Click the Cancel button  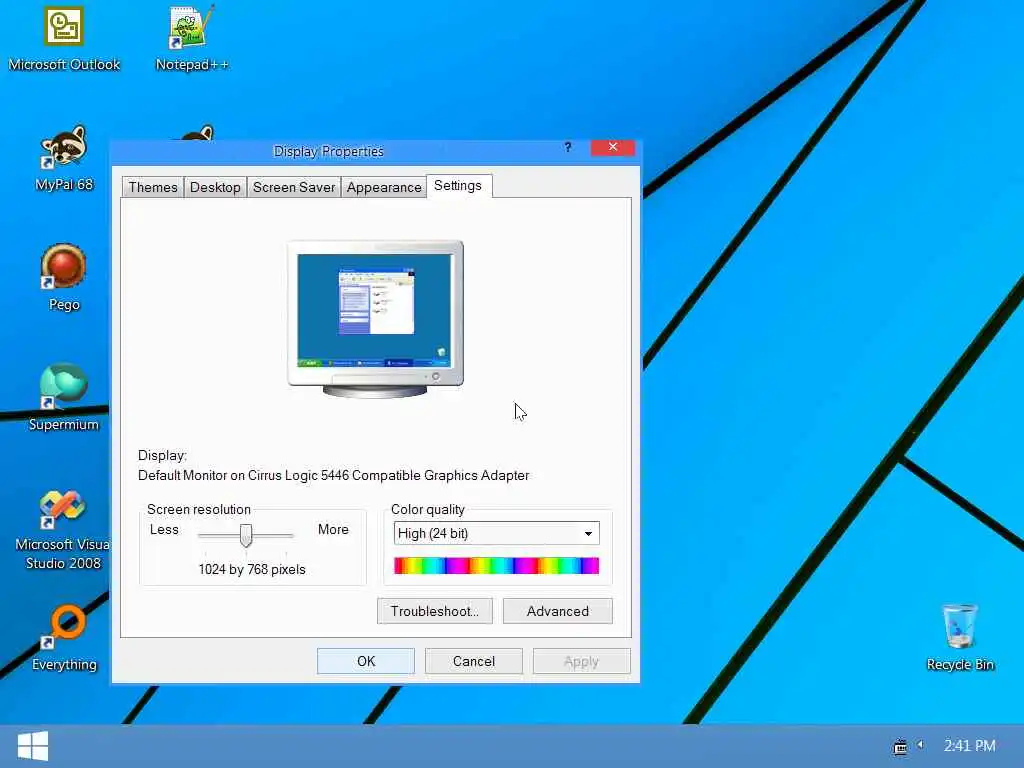tap(473, 661)
